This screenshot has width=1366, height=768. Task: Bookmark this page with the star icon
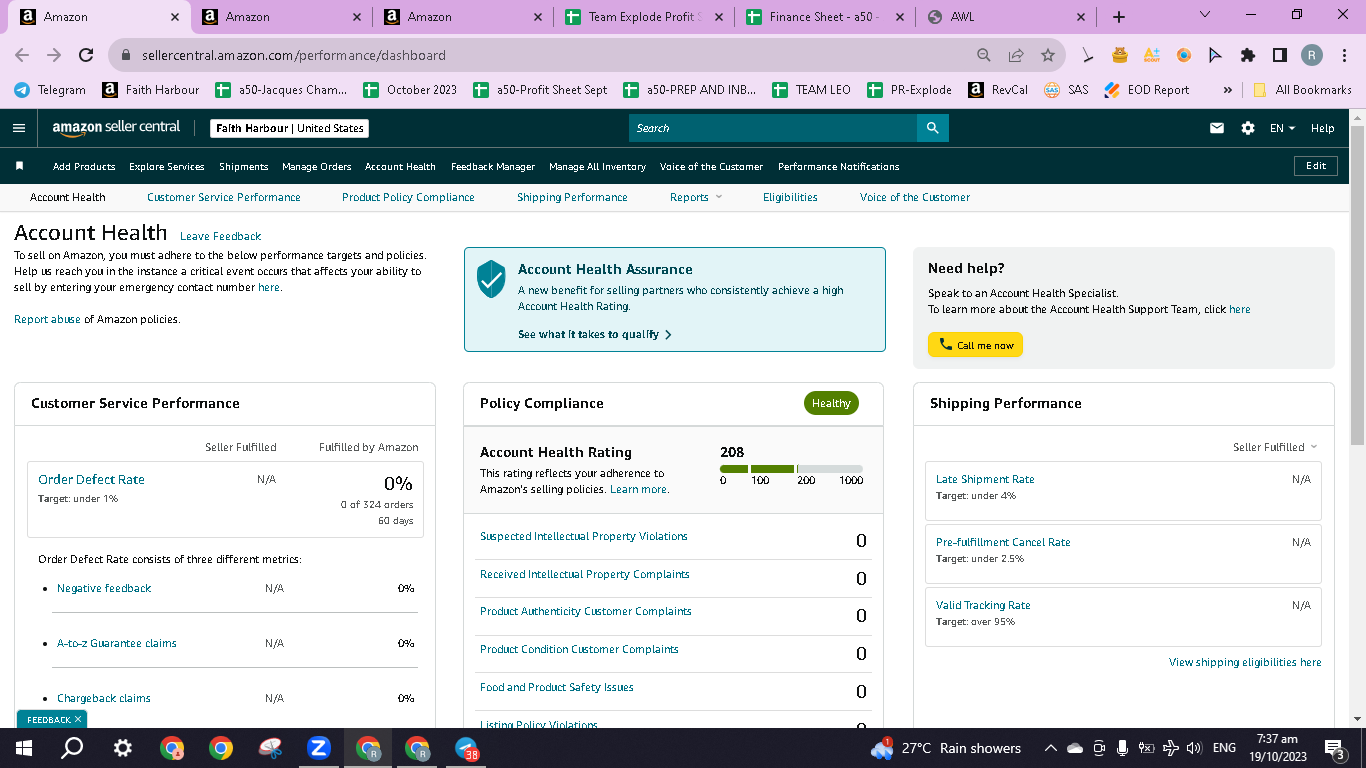tap(1047, 55)
